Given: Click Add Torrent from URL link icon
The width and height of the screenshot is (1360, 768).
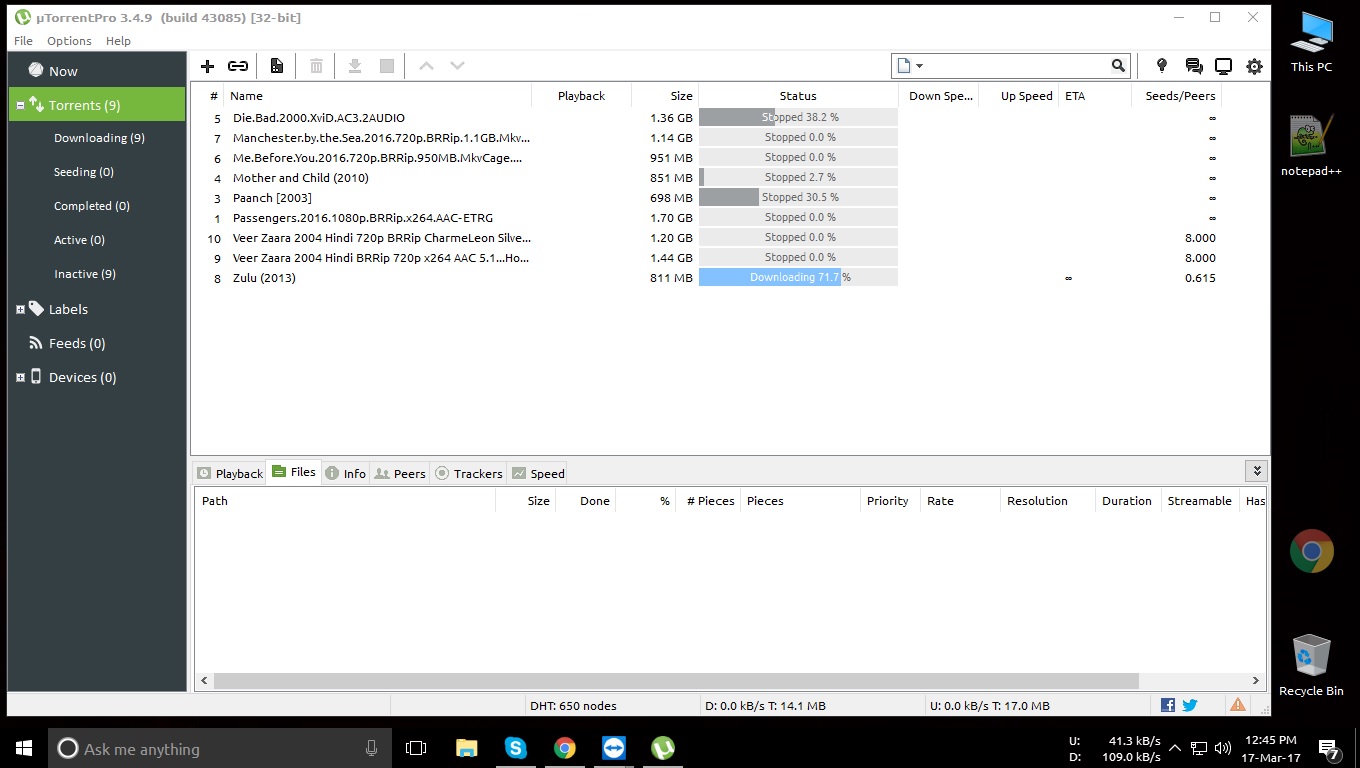Looking at the screenshot, I should [x=238, y=66].
